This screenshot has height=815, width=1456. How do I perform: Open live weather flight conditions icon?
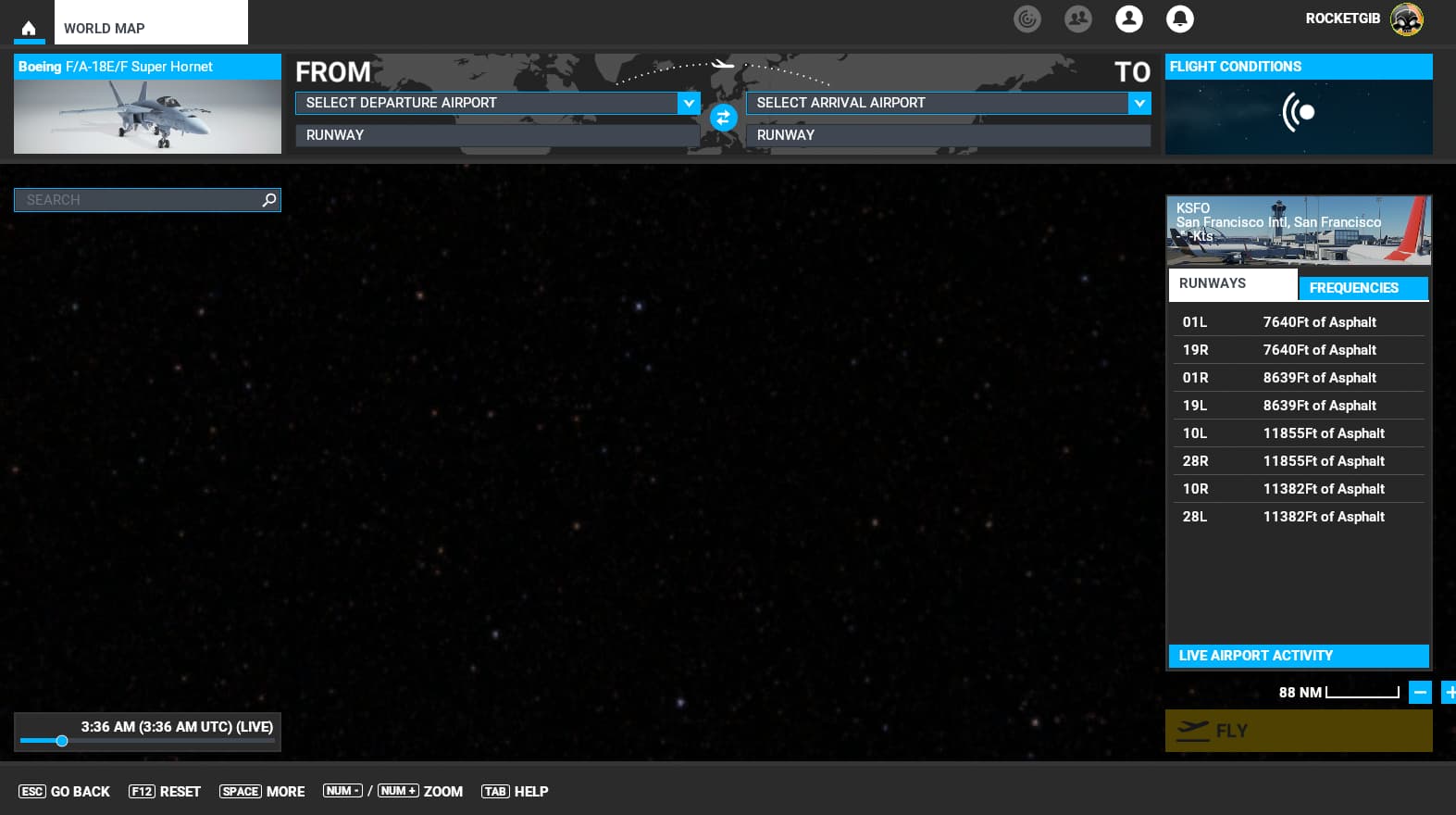1299,113
